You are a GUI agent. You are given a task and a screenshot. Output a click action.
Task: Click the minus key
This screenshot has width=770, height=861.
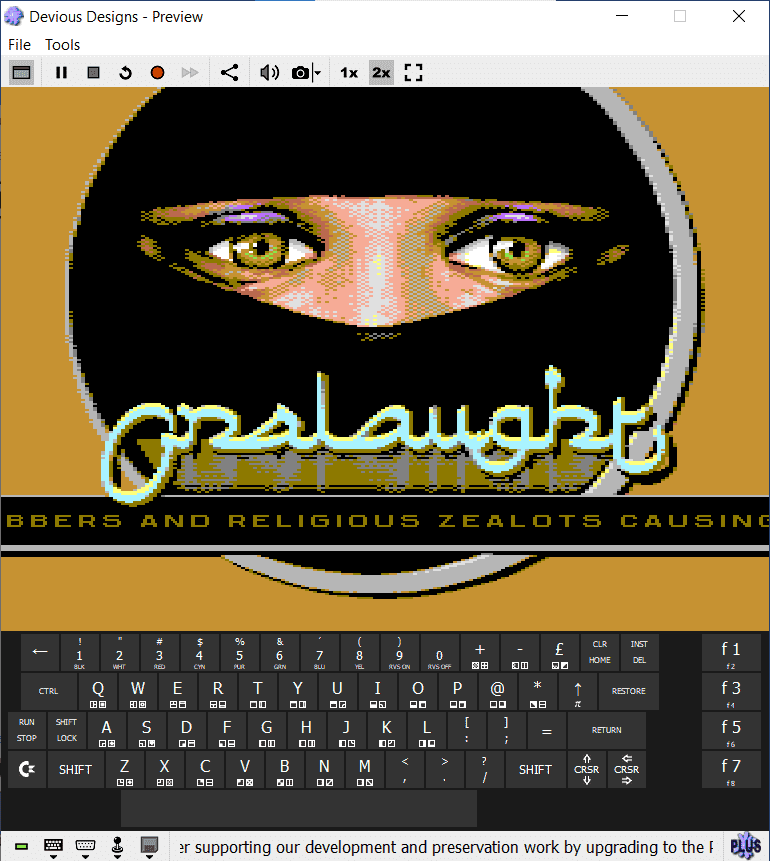[520, 652]
